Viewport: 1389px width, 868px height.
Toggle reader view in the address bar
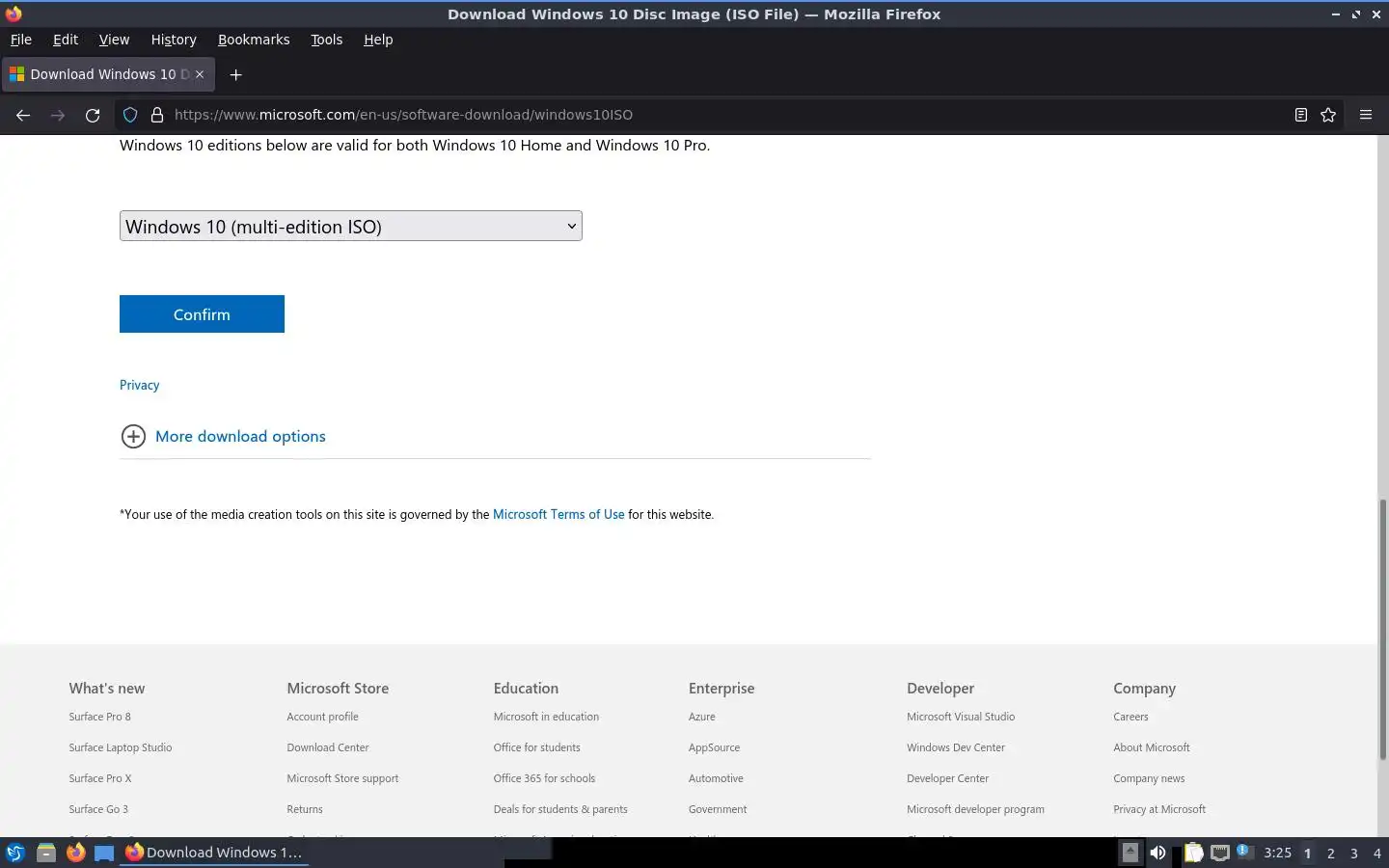(x=1300, y=115)
